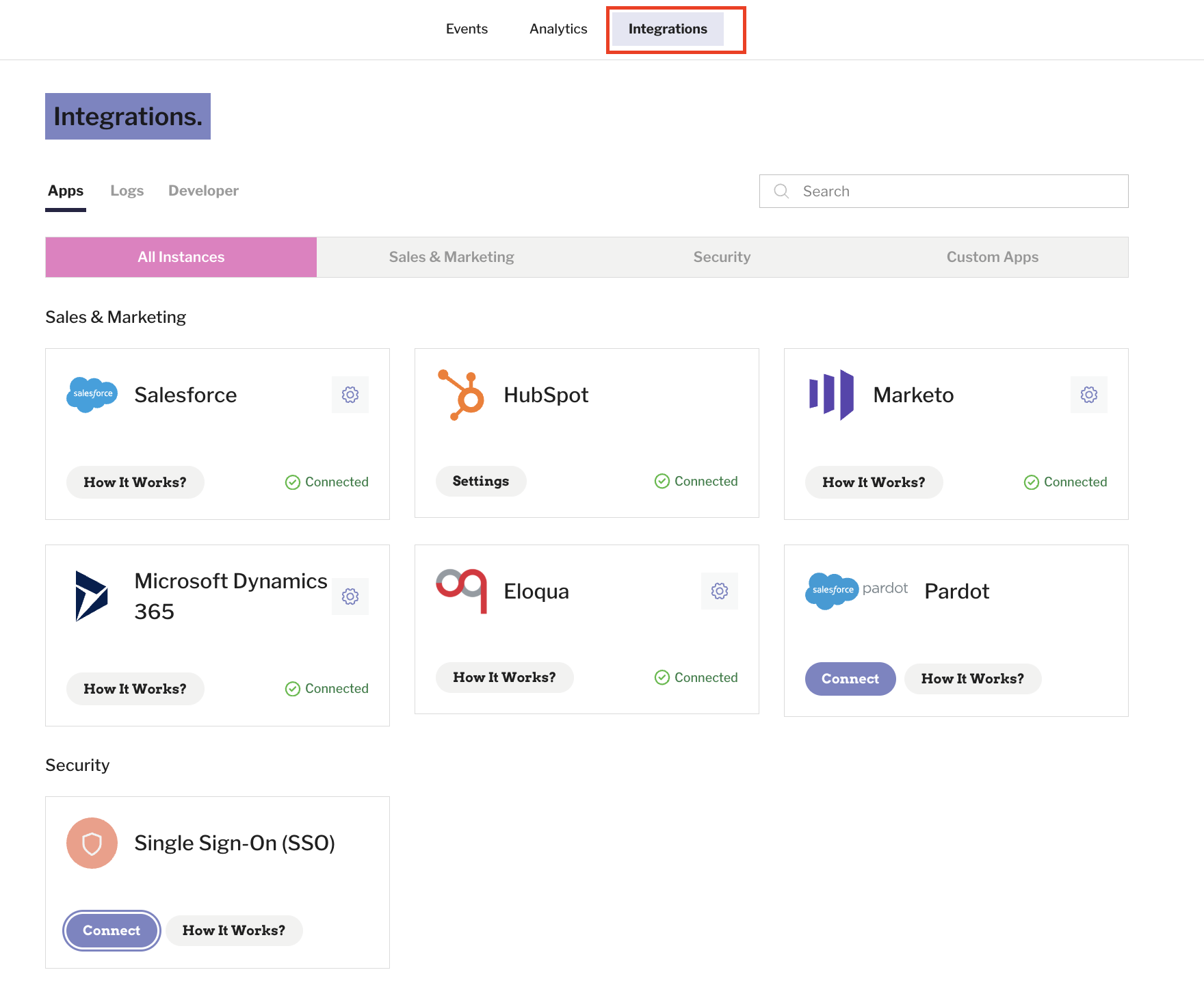Switch to the Logs tab

pos(127,191)
